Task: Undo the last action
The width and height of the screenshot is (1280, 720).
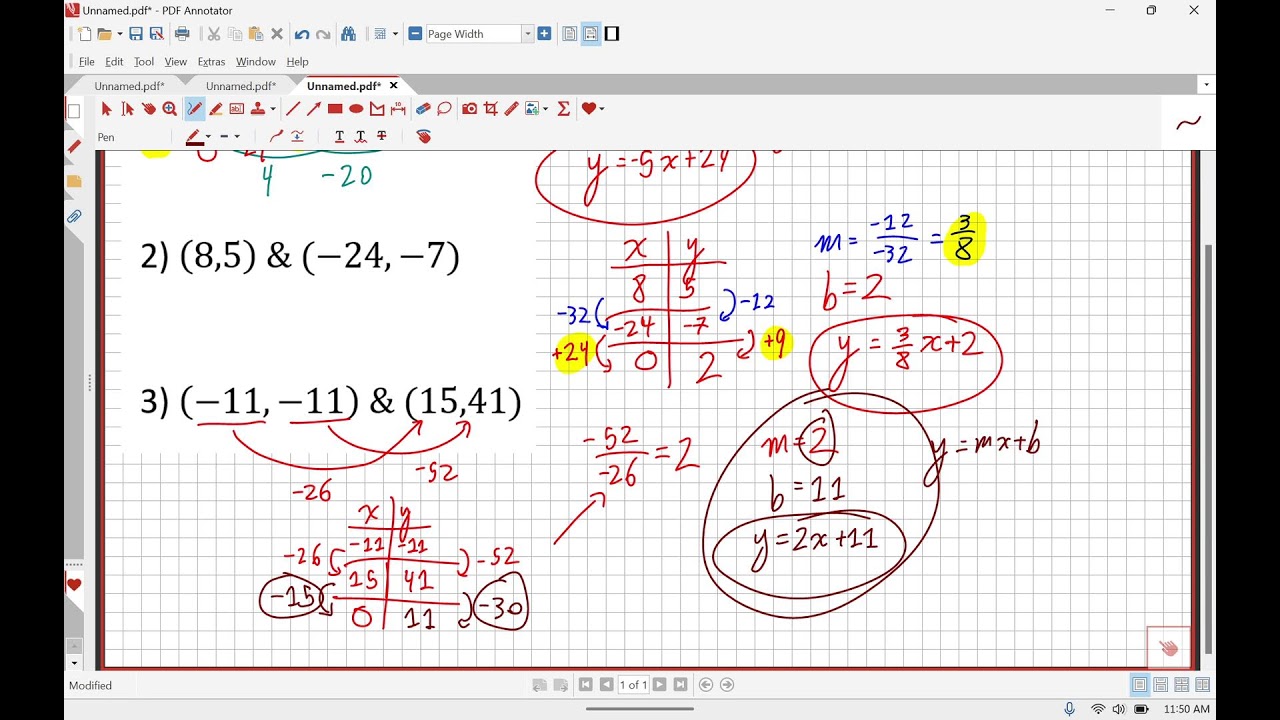Action: (301, 34)
